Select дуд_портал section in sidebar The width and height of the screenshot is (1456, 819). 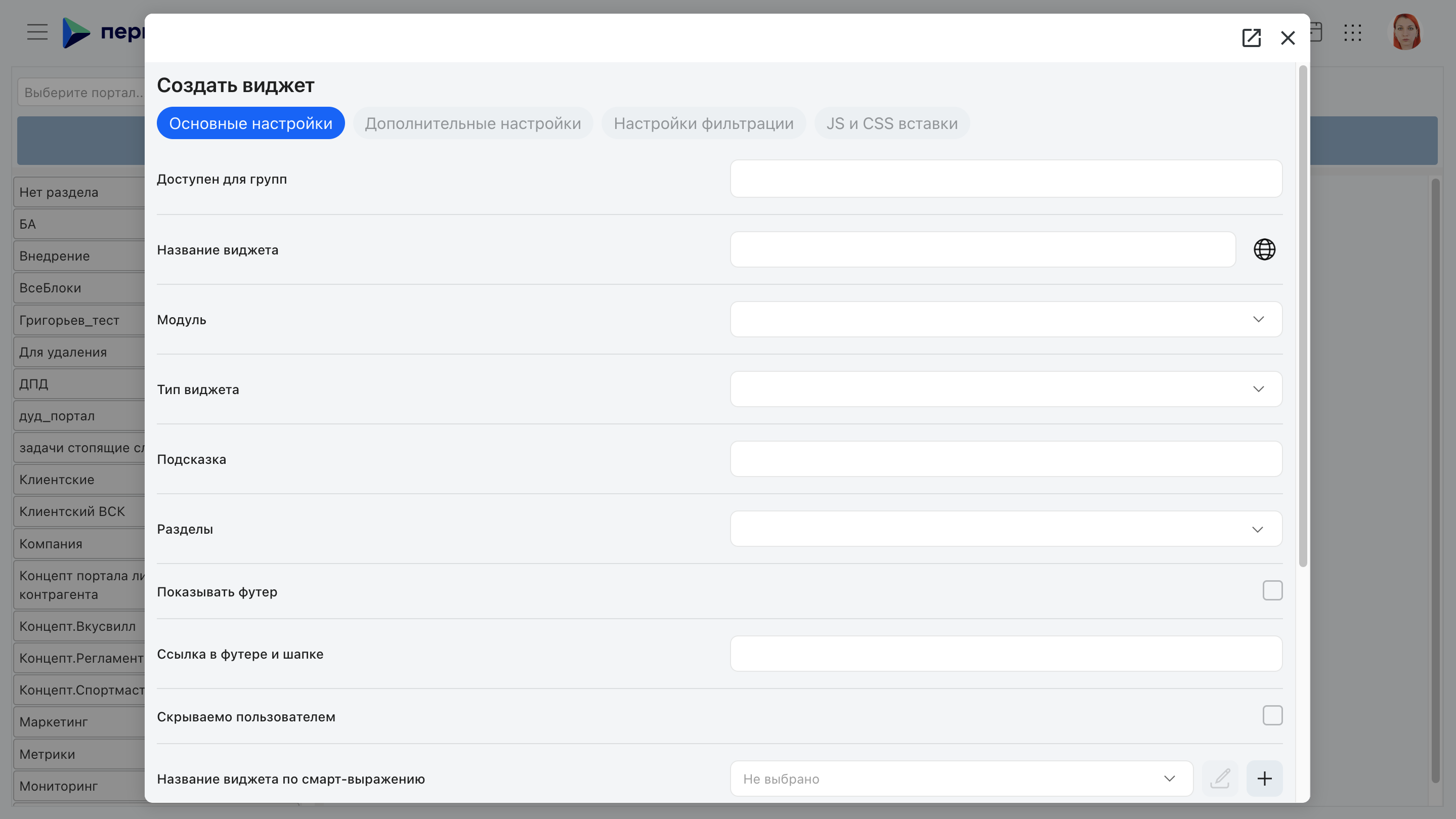pyautogui.click(x=79, y=416)
